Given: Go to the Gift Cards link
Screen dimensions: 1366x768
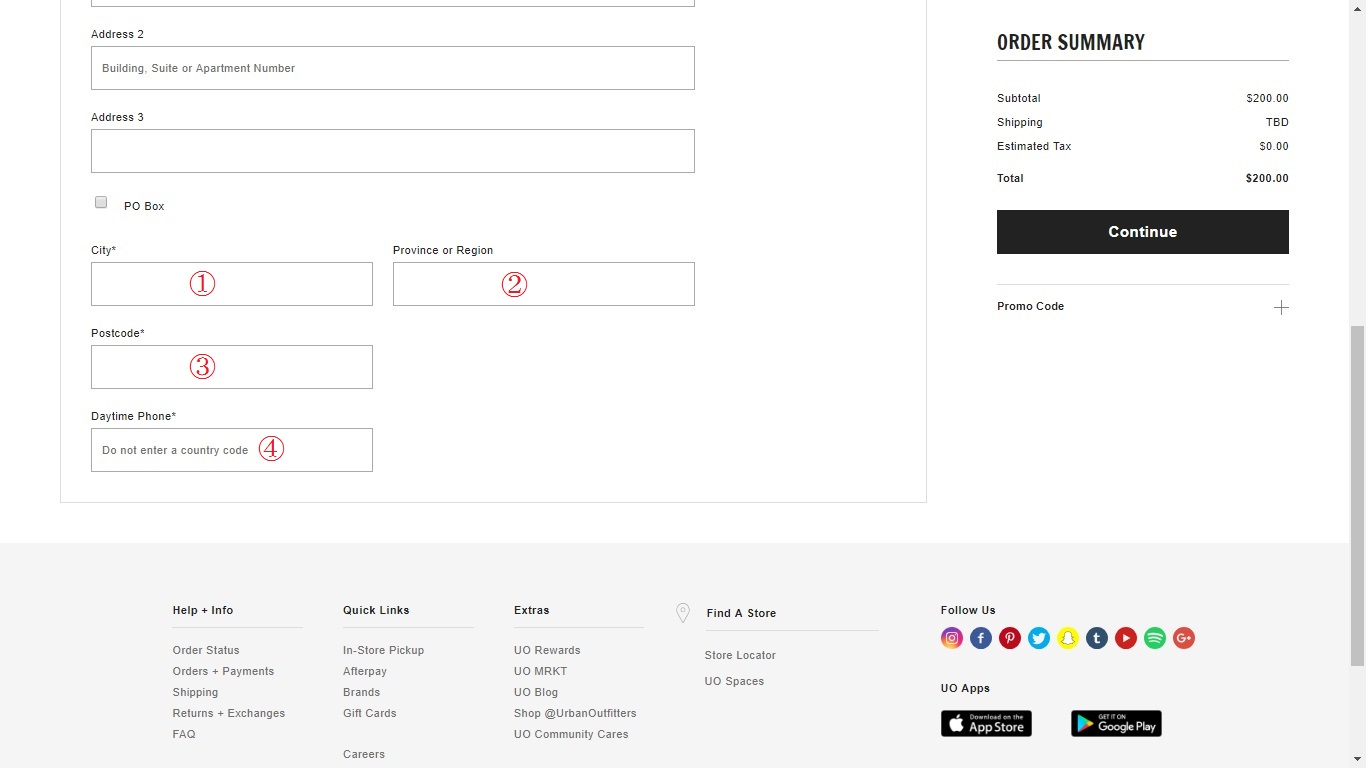Looking at the screenshot, I should click(x=370, y=713).
